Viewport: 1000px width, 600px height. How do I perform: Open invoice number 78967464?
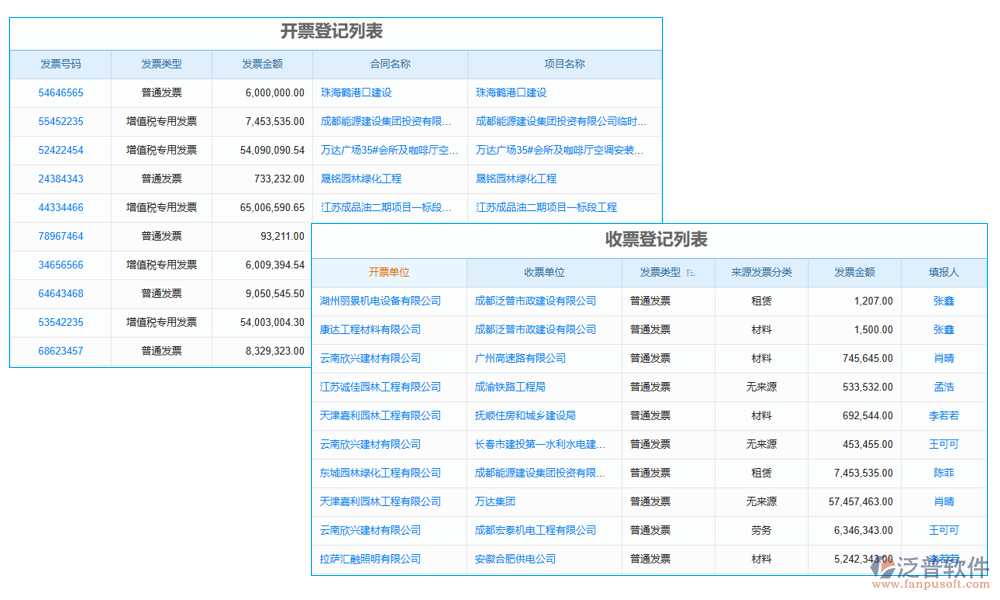coord(61,237)
